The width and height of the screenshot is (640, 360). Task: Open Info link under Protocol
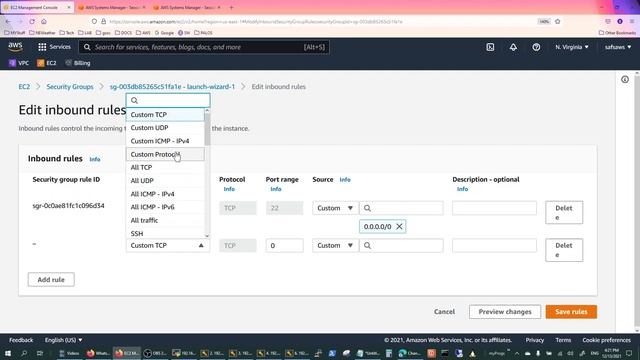coord(229,189)
